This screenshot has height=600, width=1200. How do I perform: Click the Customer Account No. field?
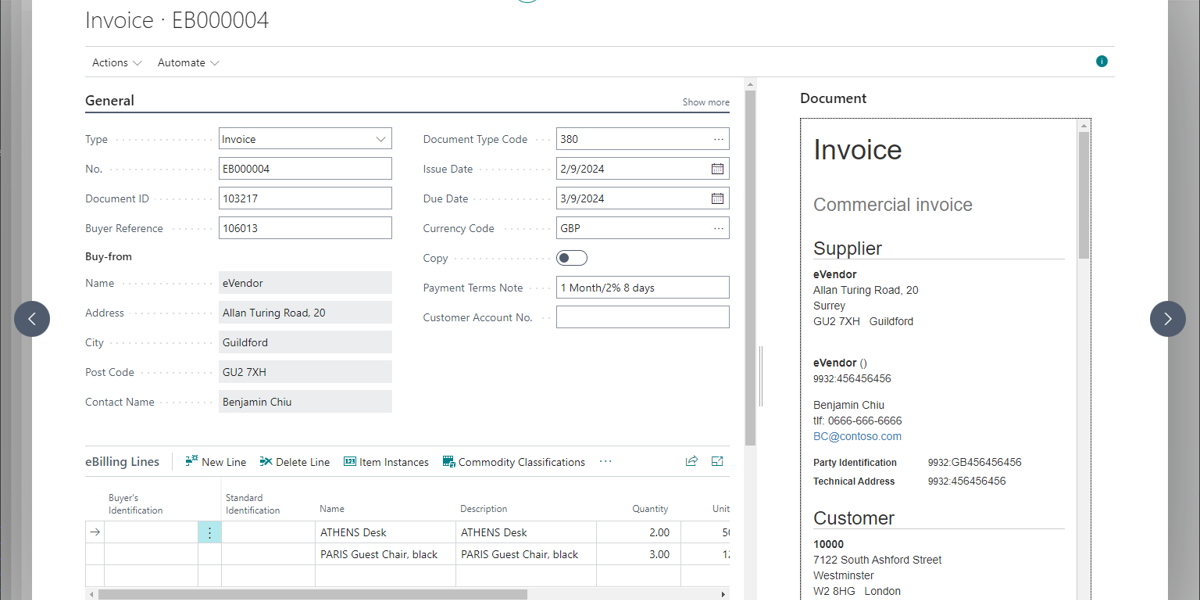(642, 318)
